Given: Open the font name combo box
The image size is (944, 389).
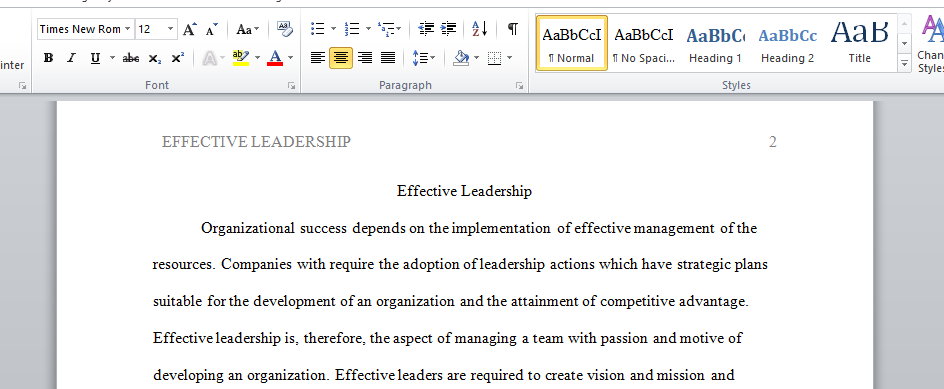Looking at the screenshot, I should point(85,29).
